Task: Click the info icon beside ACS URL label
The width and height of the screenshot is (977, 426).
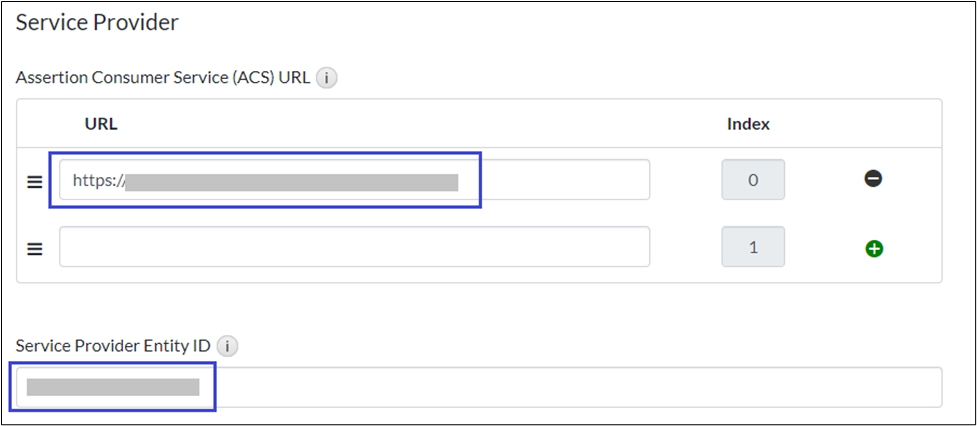Action: pyautogui.click(x=327, y=78)
